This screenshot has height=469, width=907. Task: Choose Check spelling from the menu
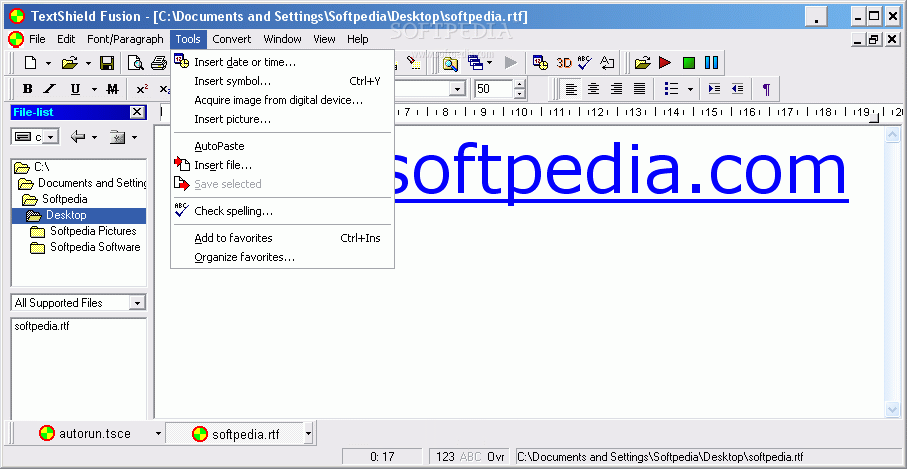(282, 211)
